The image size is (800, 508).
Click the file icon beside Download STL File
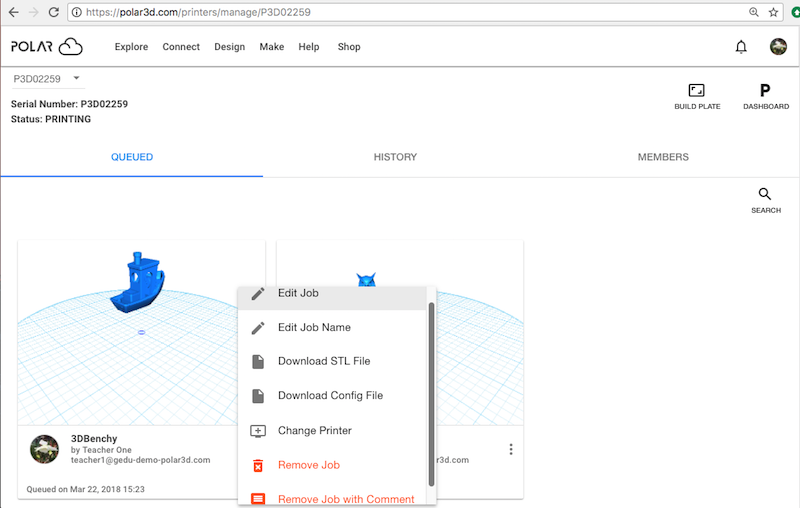coord(258,362)
